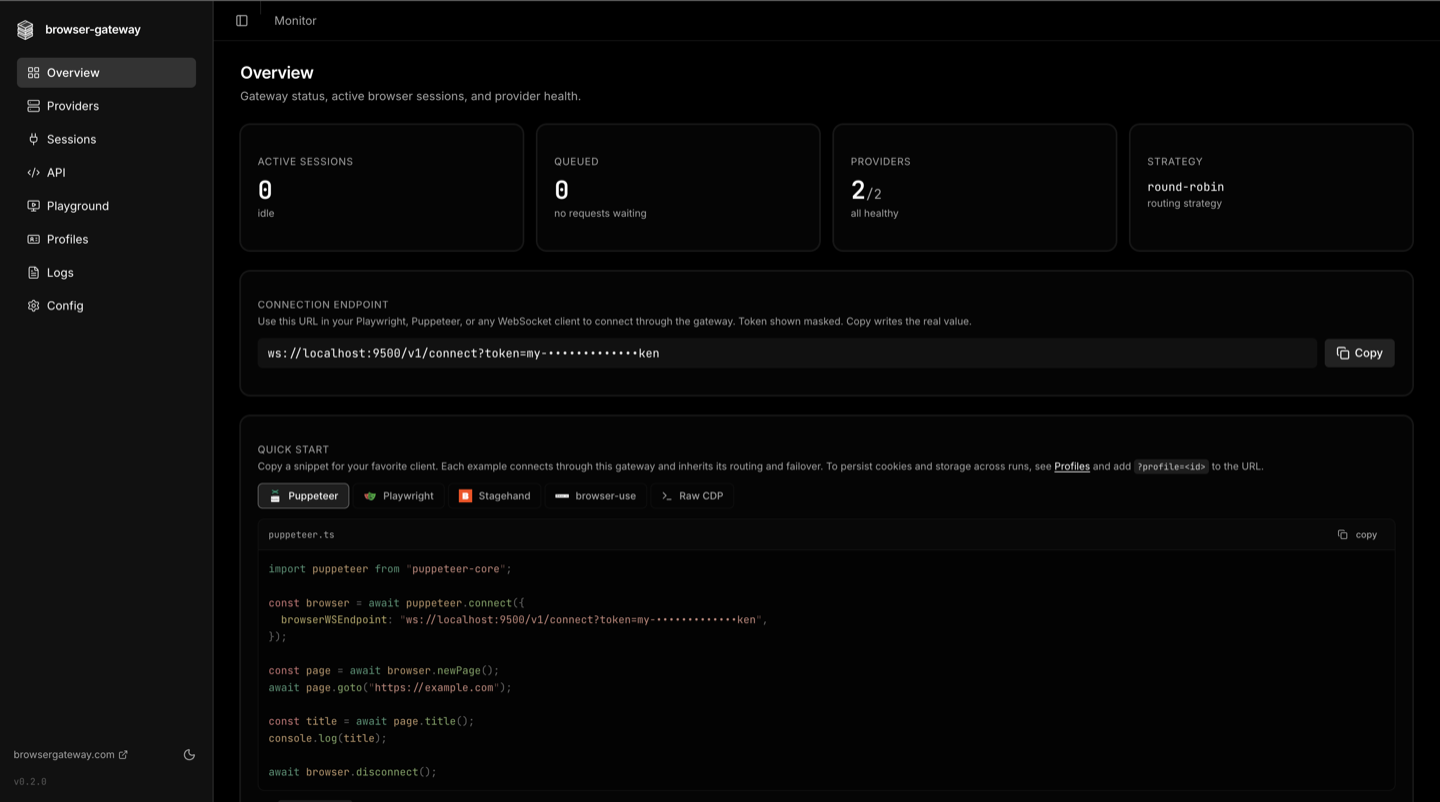Click the puppeteer.ts file name label
Viewport: 1440px width, 802px height.
tap(301, 535)
